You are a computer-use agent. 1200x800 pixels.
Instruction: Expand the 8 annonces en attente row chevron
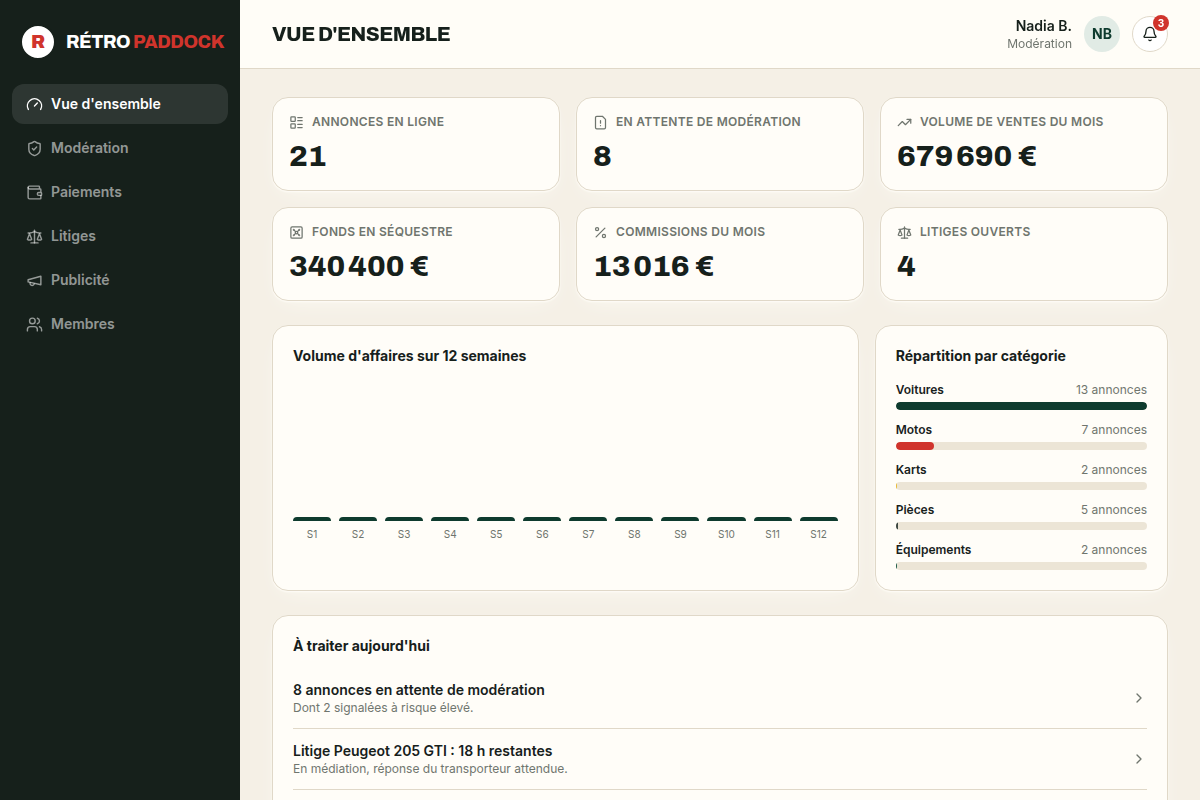1138,698
